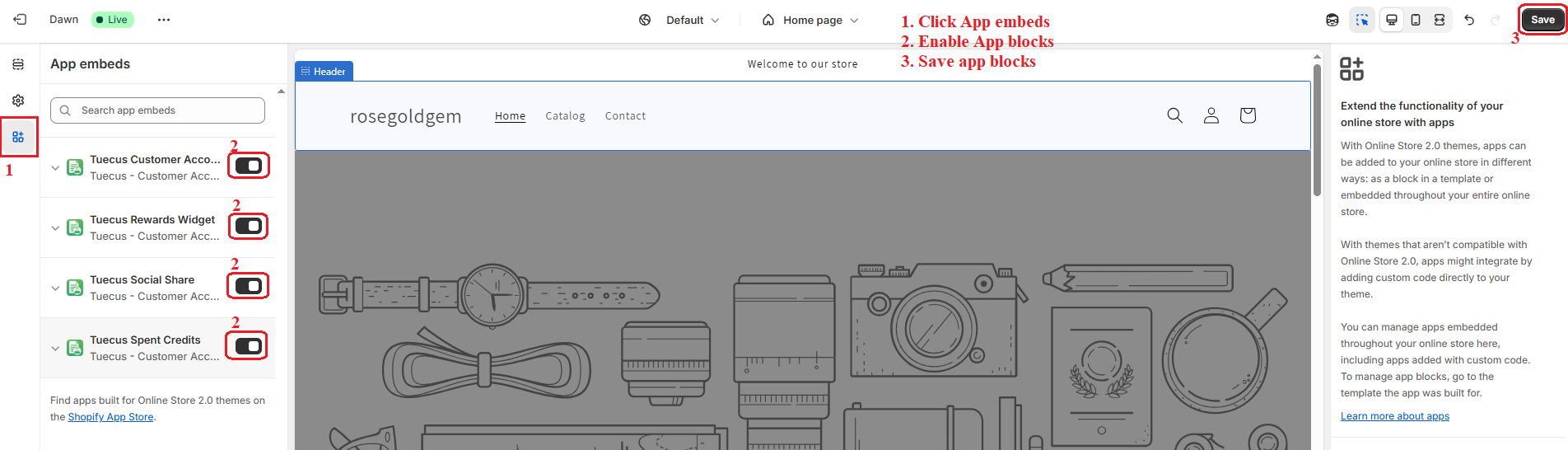Click the Tuecus Social Share app icon
Image resolution: width=1568 pixels, height=450 pixels.
click(75, 288)
